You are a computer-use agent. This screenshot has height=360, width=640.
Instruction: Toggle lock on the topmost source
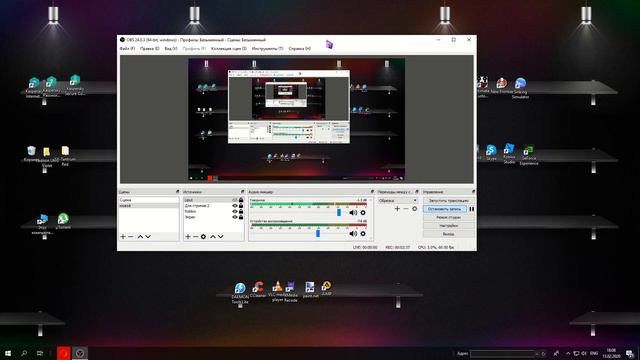click(x=241, y=200)
